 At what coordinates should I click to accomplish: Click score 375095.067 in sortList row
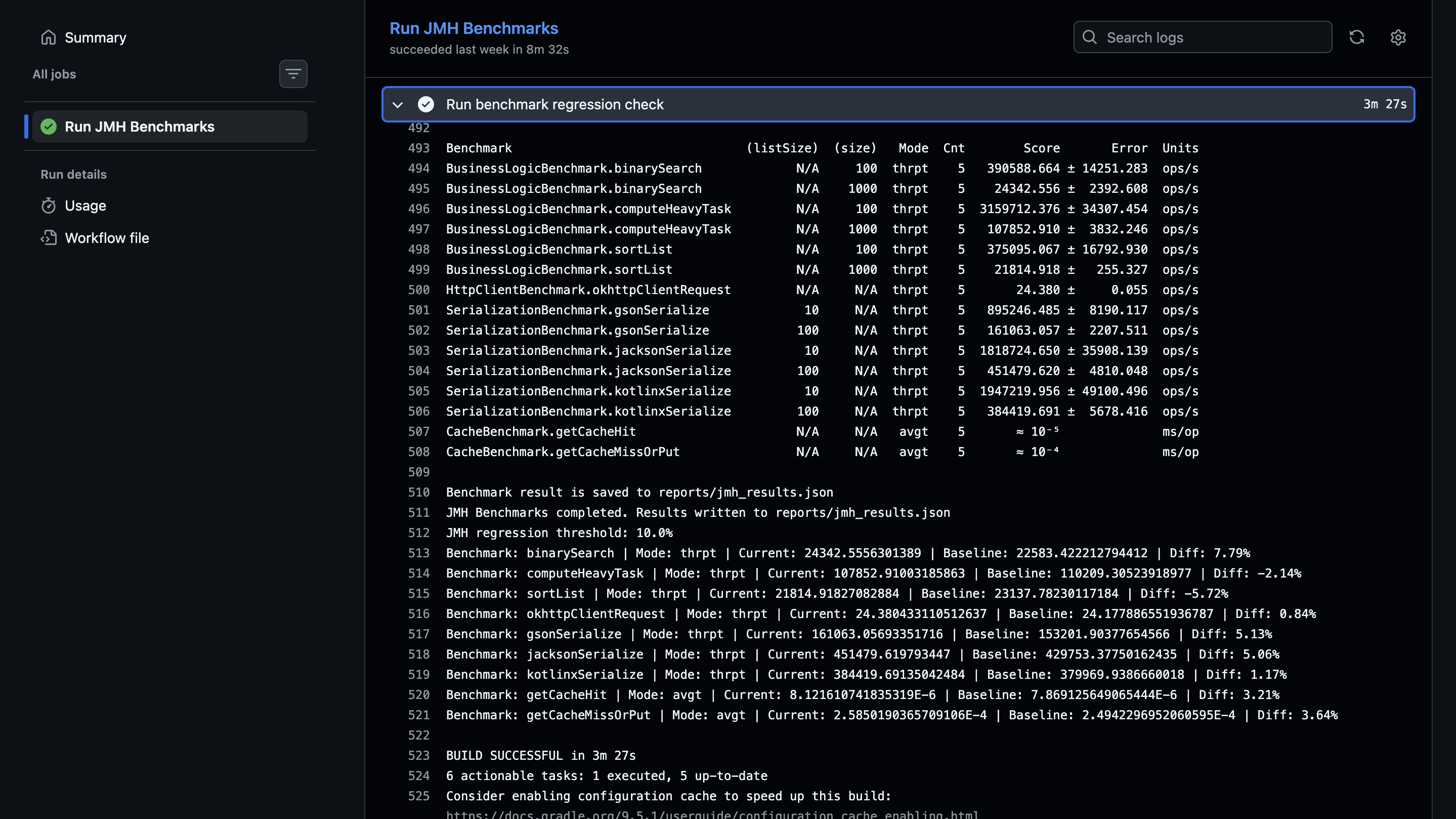tap(1023, 250)
